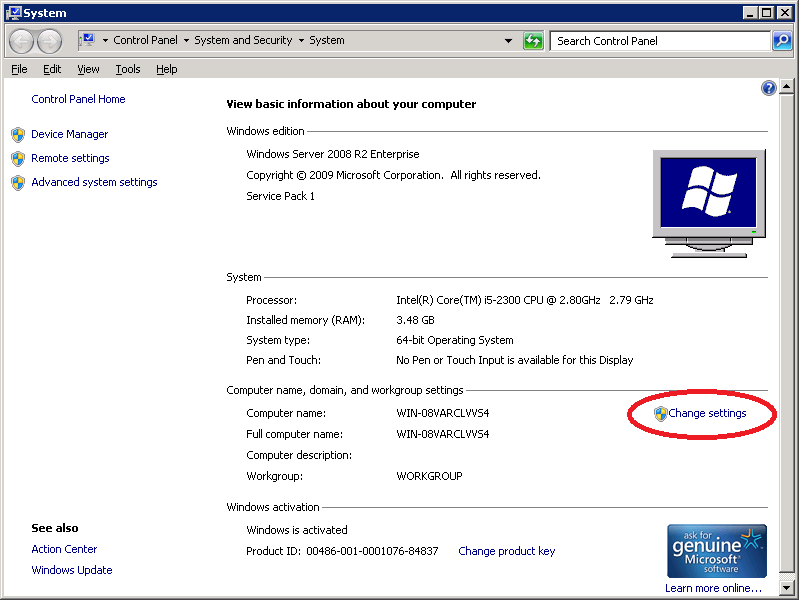
Task: Click Learn more online link
Action: (x=713, y=588)
